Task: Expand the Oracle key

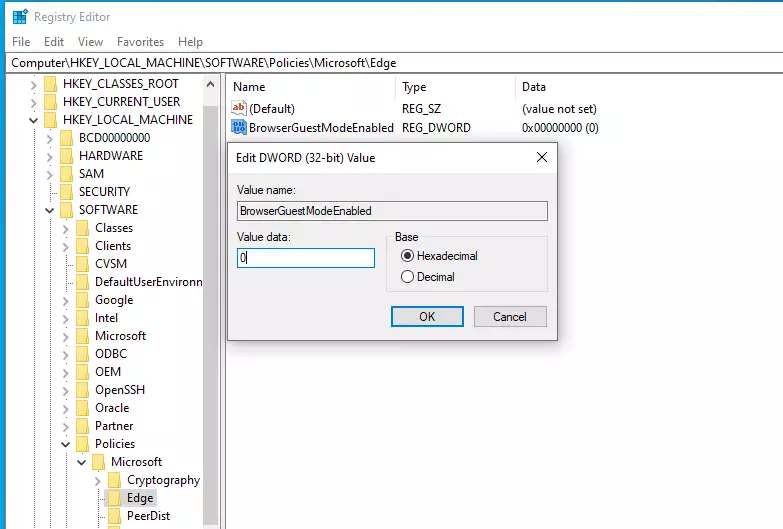Action: click(x=65, y=408)
